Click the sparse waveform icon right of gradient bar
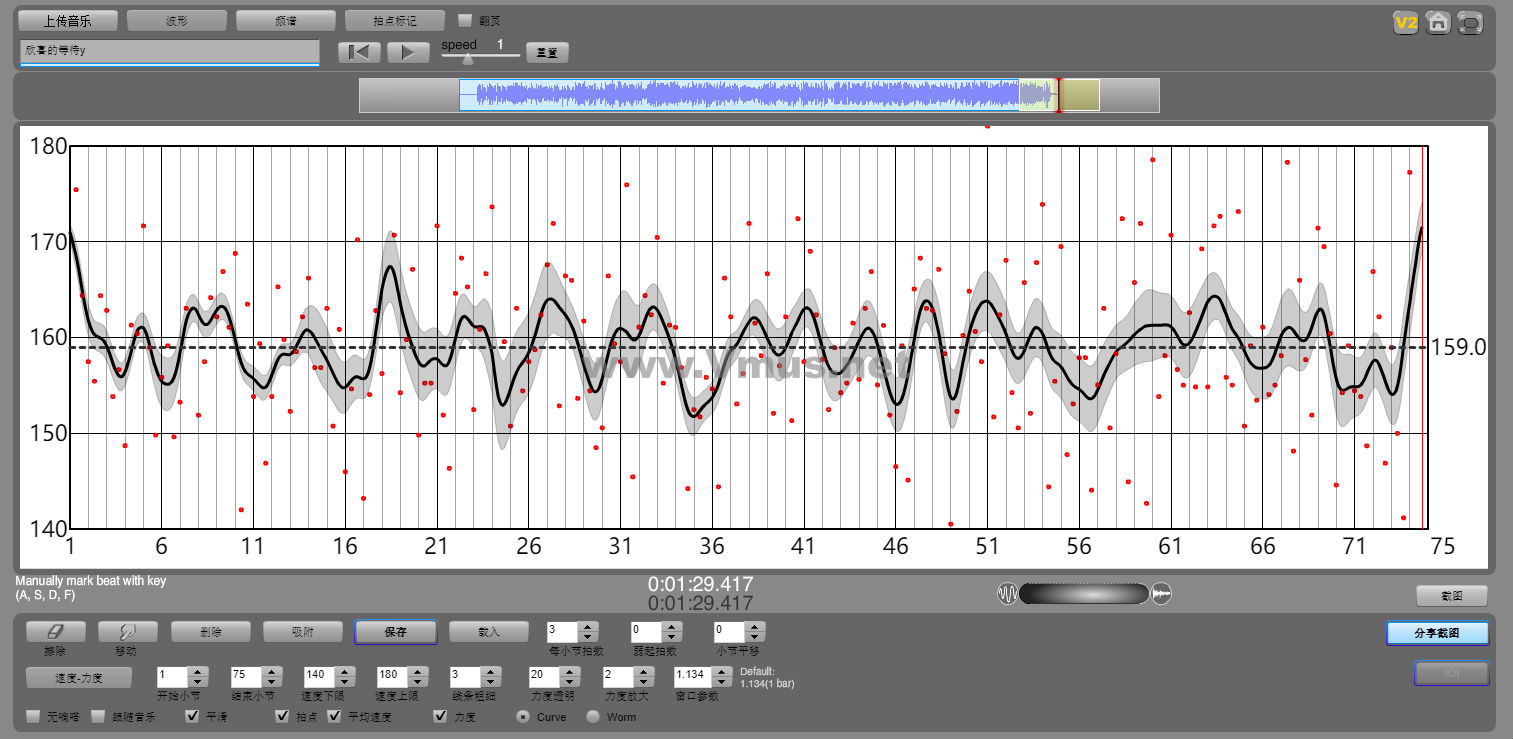Screen dimensions: 1513x739 pos(1161,594)
